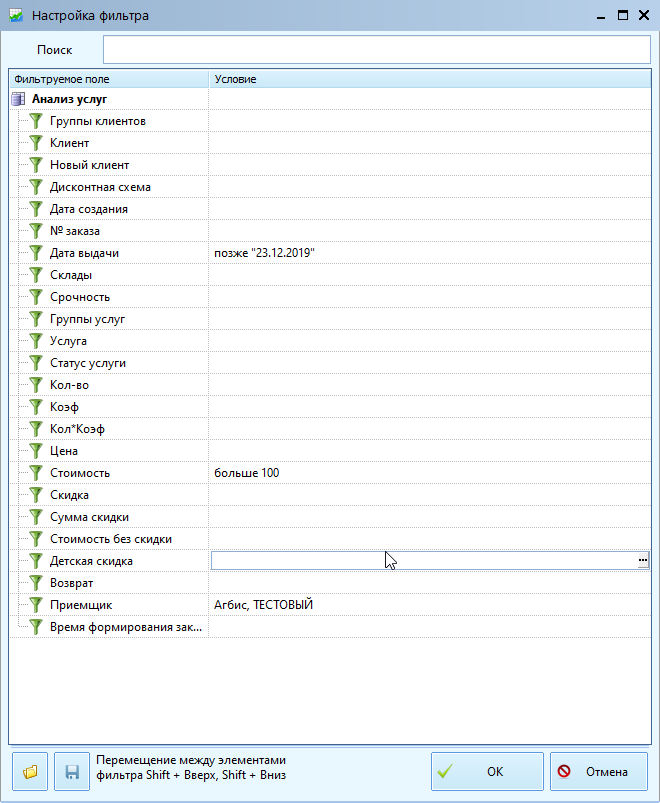Click the funnel icon for Группы клиентов
The width and height of the screenshot is (660, 803).
[36, 121]
